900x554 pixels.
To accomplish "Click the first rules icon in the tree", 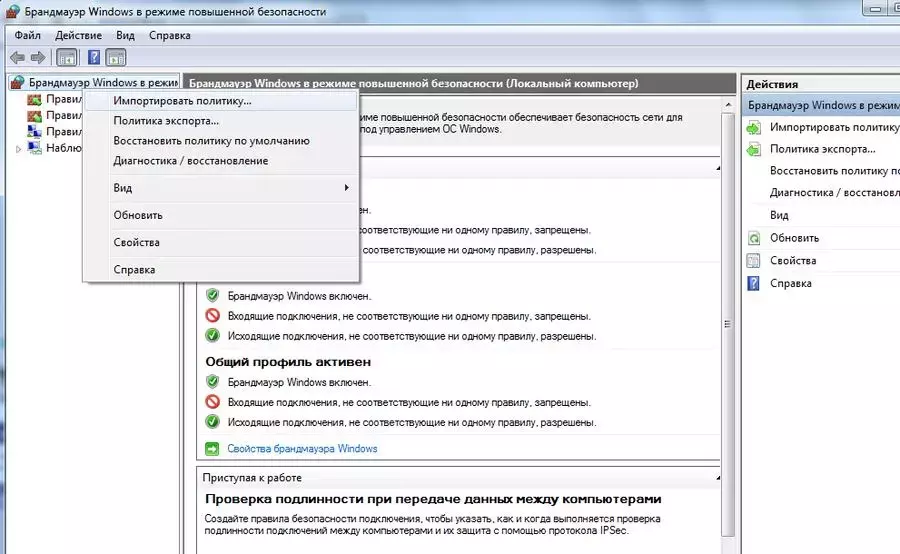I will [x=34, y=99].
